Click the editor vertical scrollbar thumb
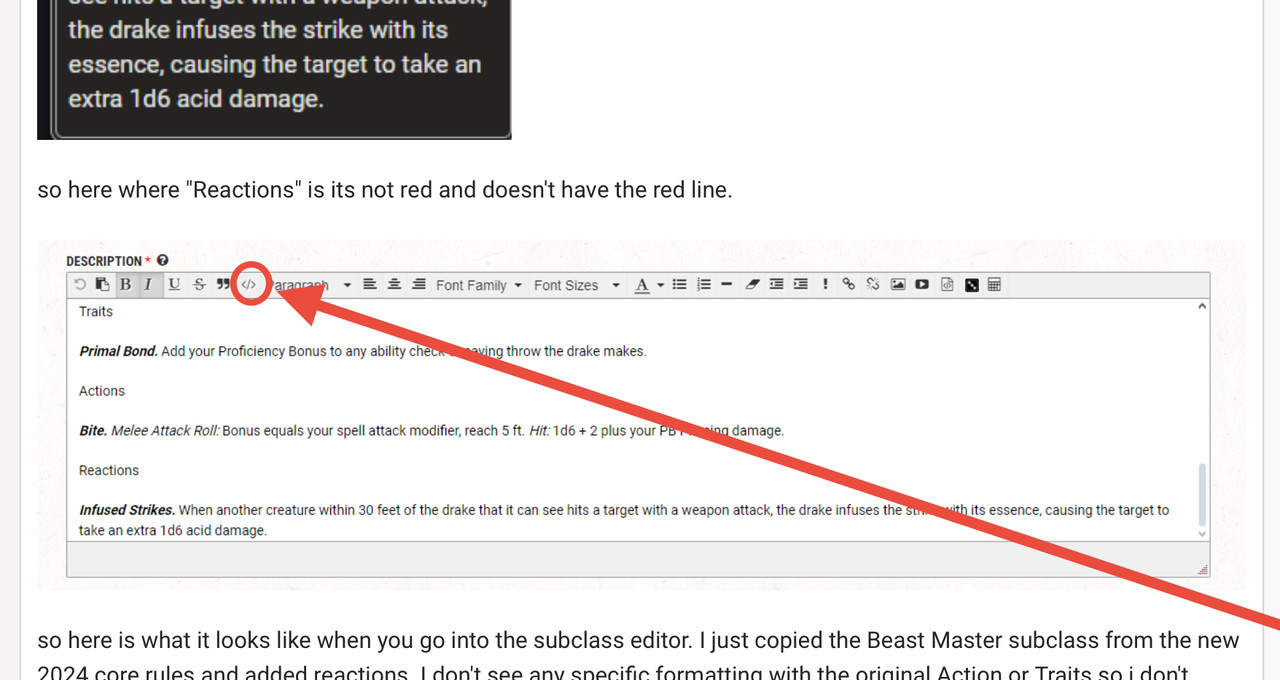Viewport: 1280px width, 680px height. pos(1202,494)
